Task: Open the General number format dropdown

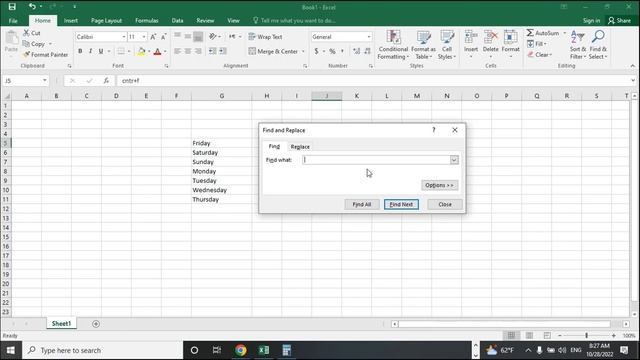Action: click(369, 37)
